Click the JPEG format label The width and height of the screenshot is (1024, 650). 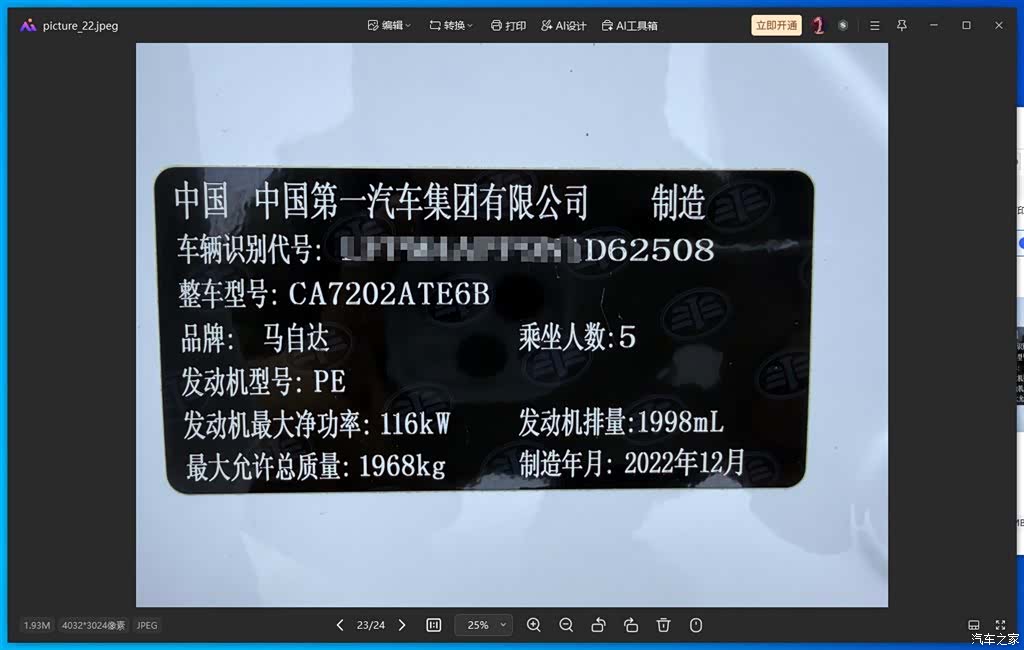(x=147, y=625)
